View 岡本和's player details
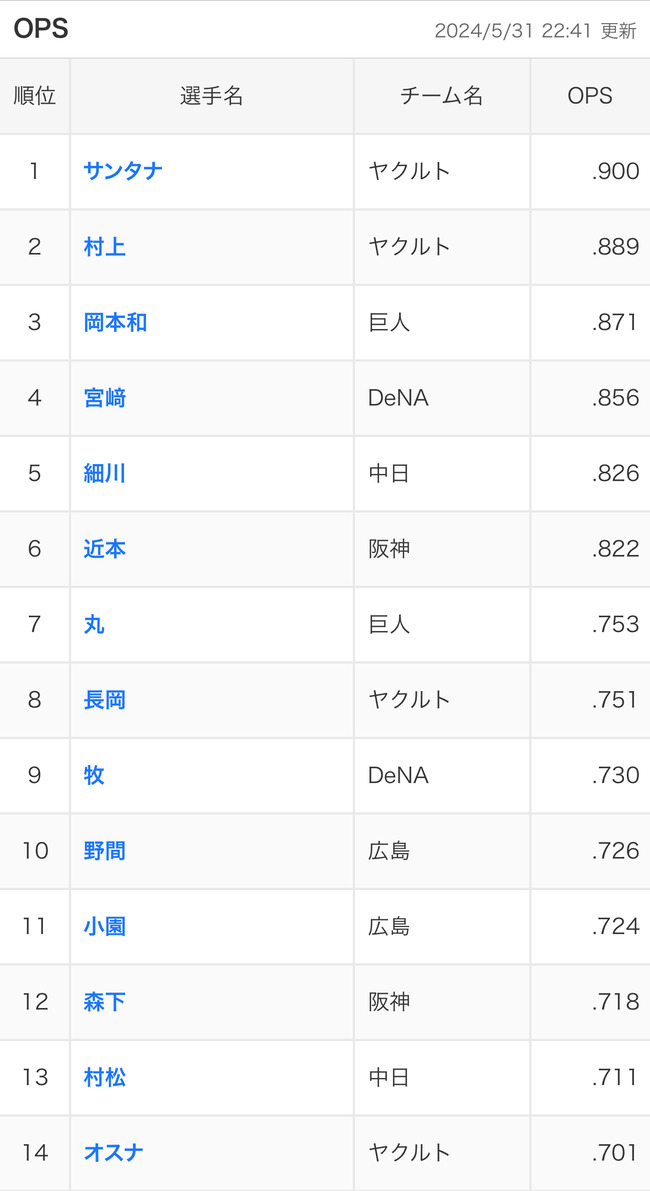The image size is (650, 1191). pos(114,322)
